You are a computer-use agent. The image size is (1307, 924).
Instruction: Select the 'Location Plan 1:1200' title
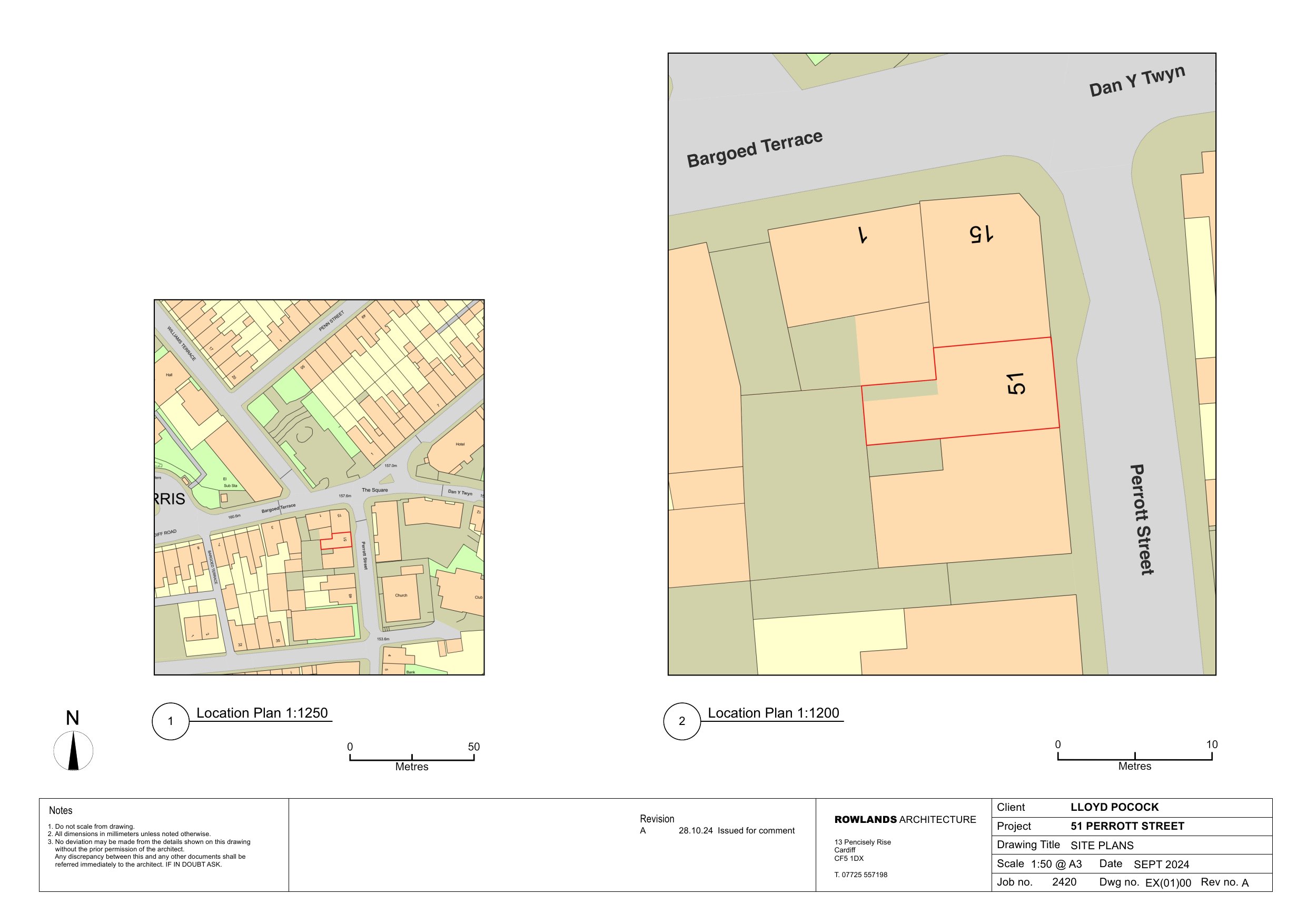point(773,713)
